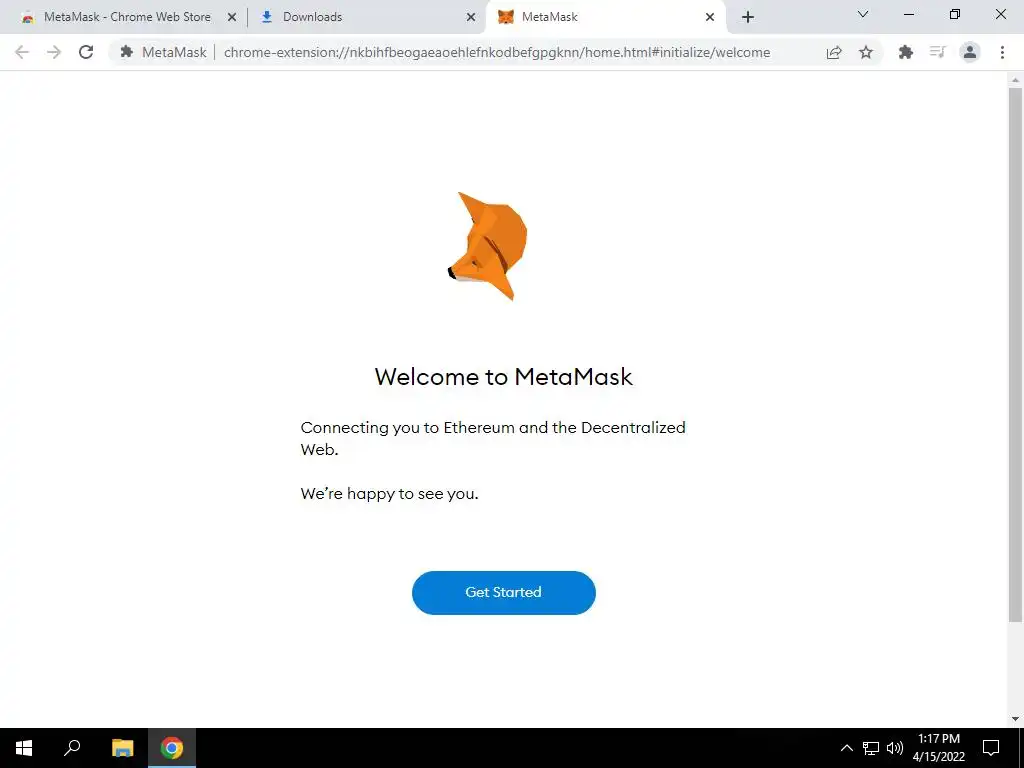Open the Windows Start menu

pos(24,748)
